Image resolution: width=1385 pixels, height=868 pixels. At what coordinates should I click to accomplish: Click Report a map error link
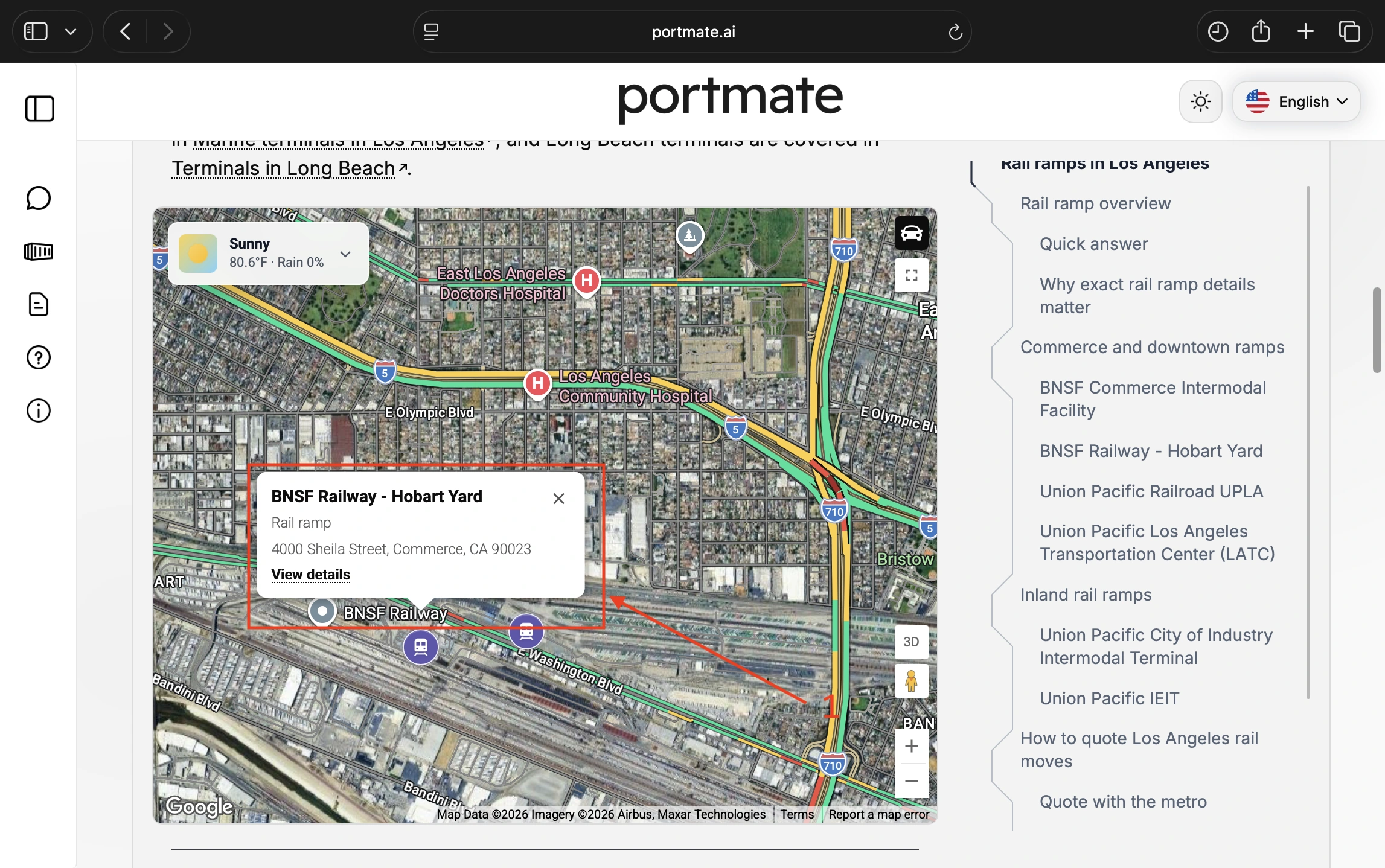tap(878, 814)
